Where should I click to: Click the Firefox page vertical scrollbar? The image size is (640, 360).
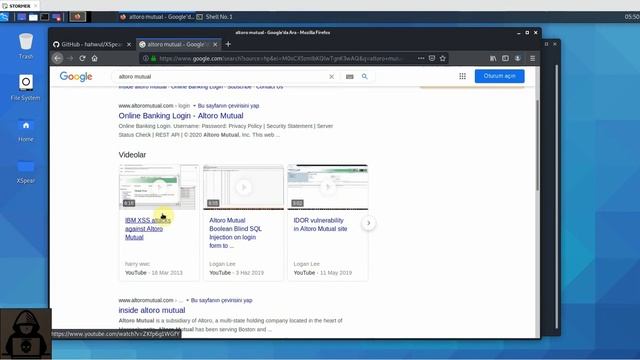[x=537, y=145]
